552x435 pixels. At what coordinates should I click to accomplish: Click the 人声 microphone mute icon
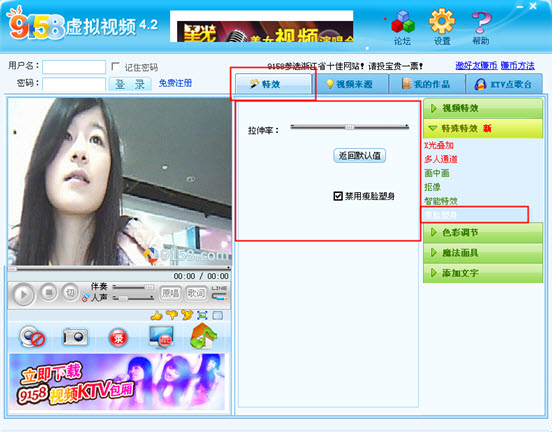coord(85,298)
